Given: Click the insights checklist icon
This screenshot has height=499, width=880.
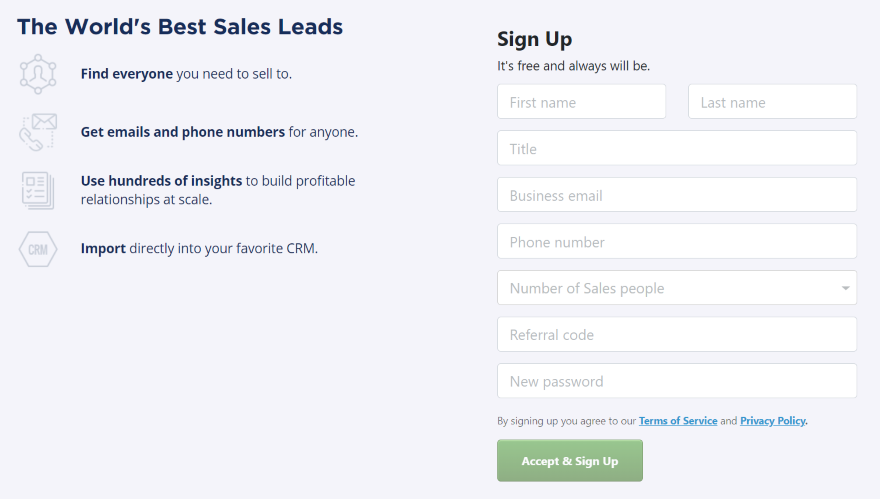Looking at the screenshot, I should click(x=37, y=190).
